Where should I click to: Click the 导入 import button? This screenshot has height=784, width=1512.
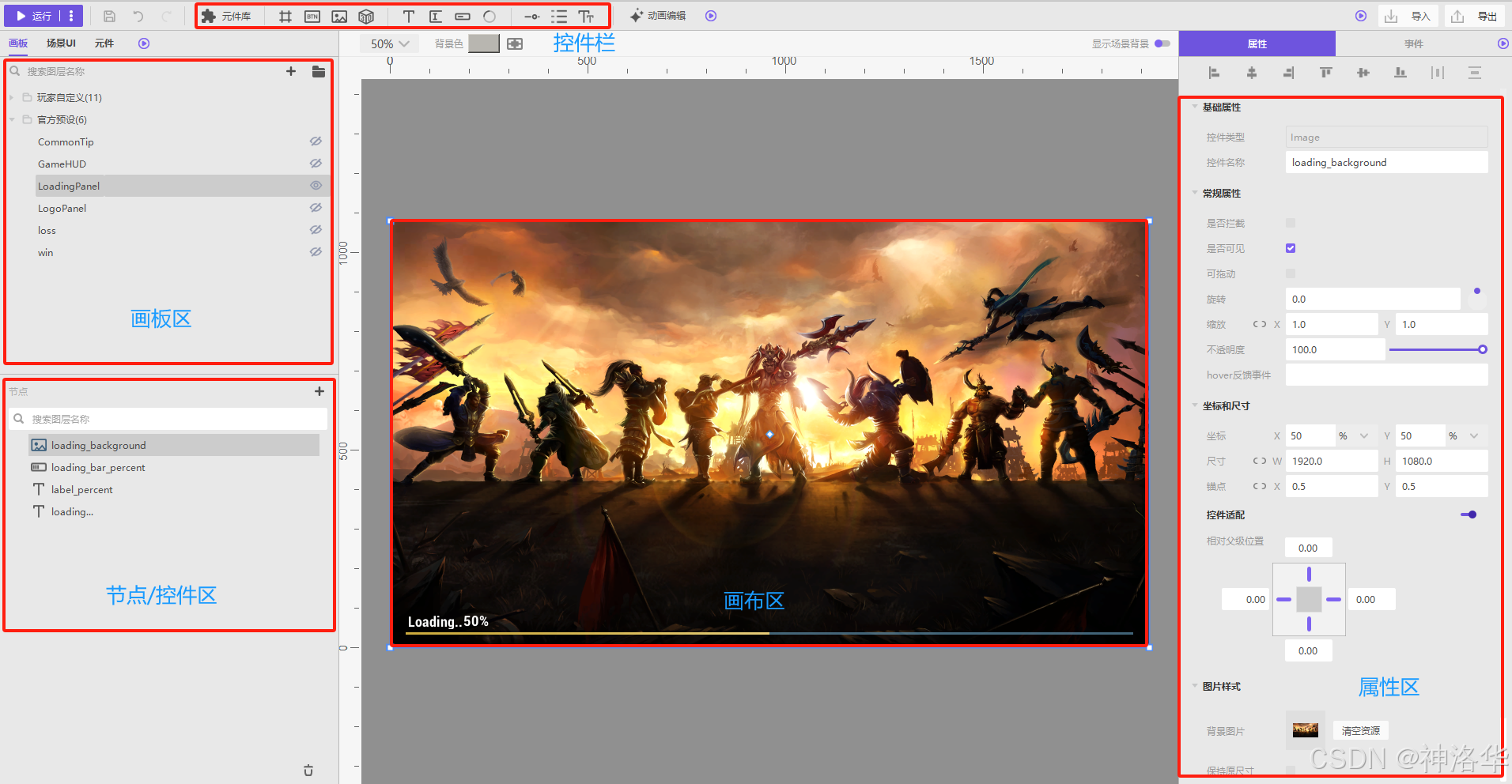click(1410, 16)
